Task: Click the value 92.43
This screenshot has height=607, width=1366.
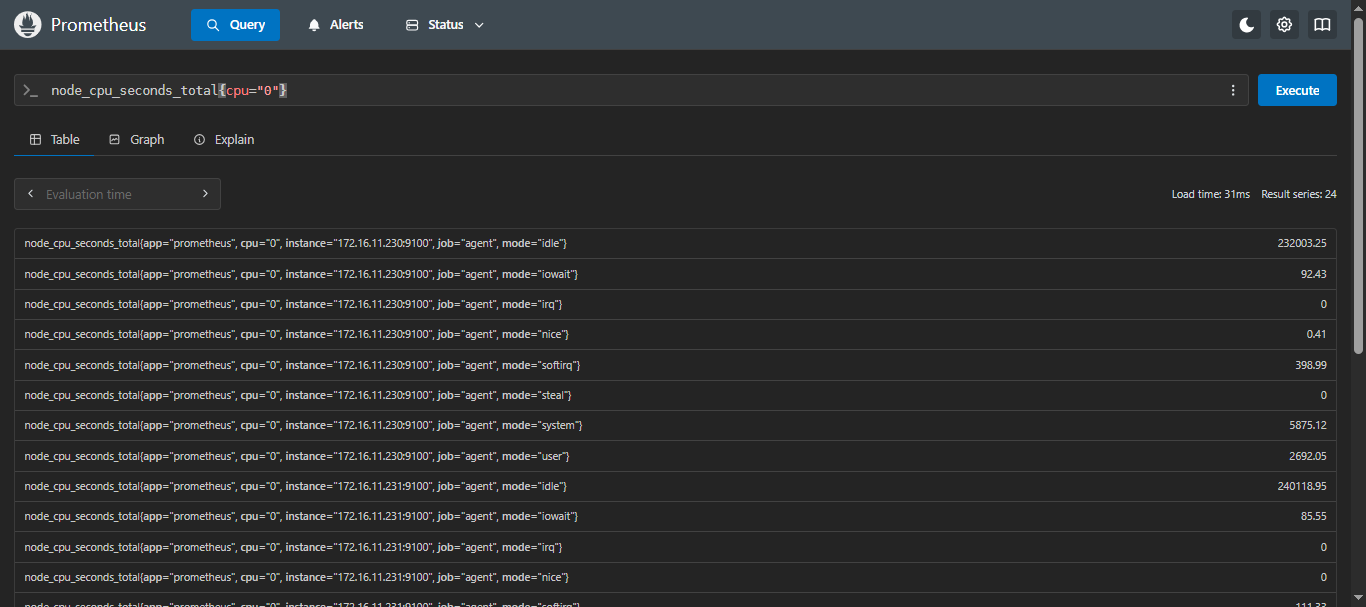Action: pos(1313,274)
